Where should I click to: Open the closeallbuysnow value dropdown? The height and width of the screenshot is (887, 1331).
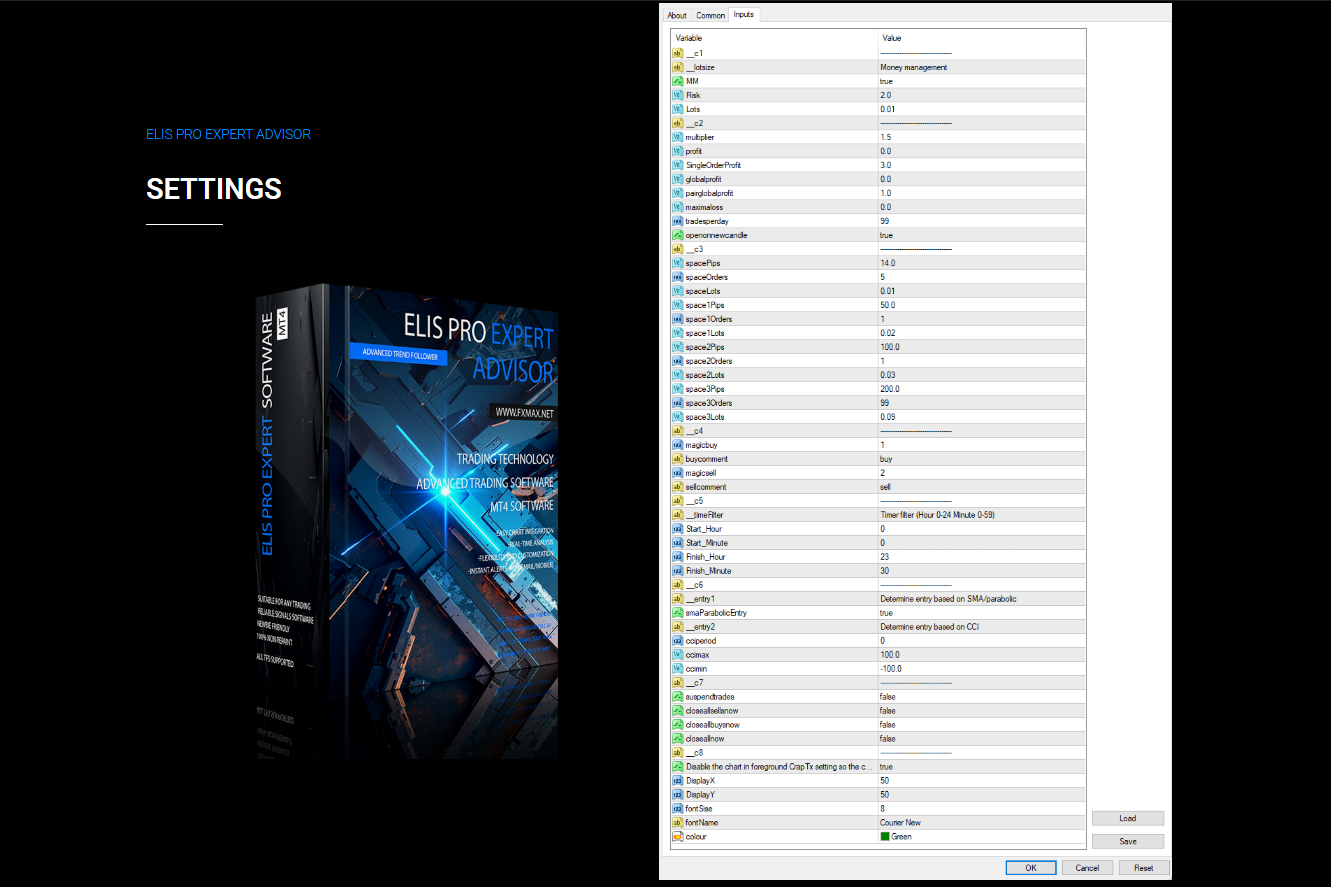point(980,725)
